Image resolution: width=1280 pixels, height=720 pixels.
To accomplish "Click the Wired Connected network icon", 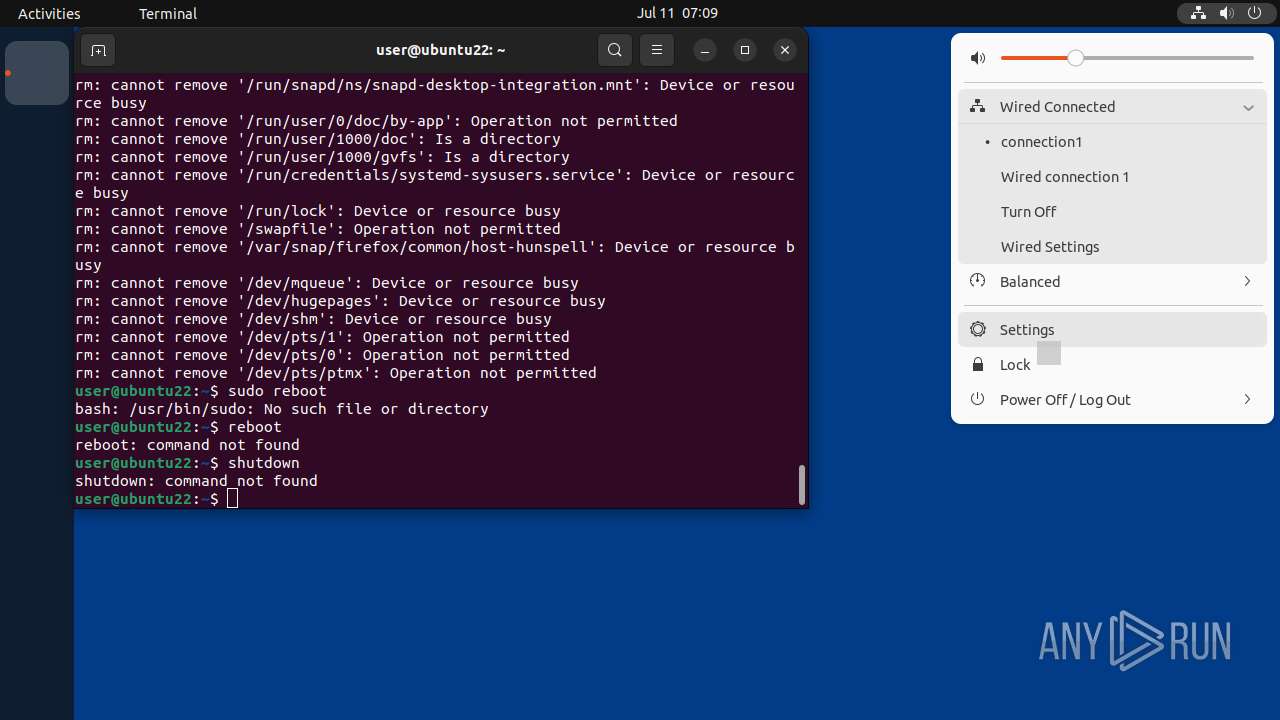I will 978,107.
